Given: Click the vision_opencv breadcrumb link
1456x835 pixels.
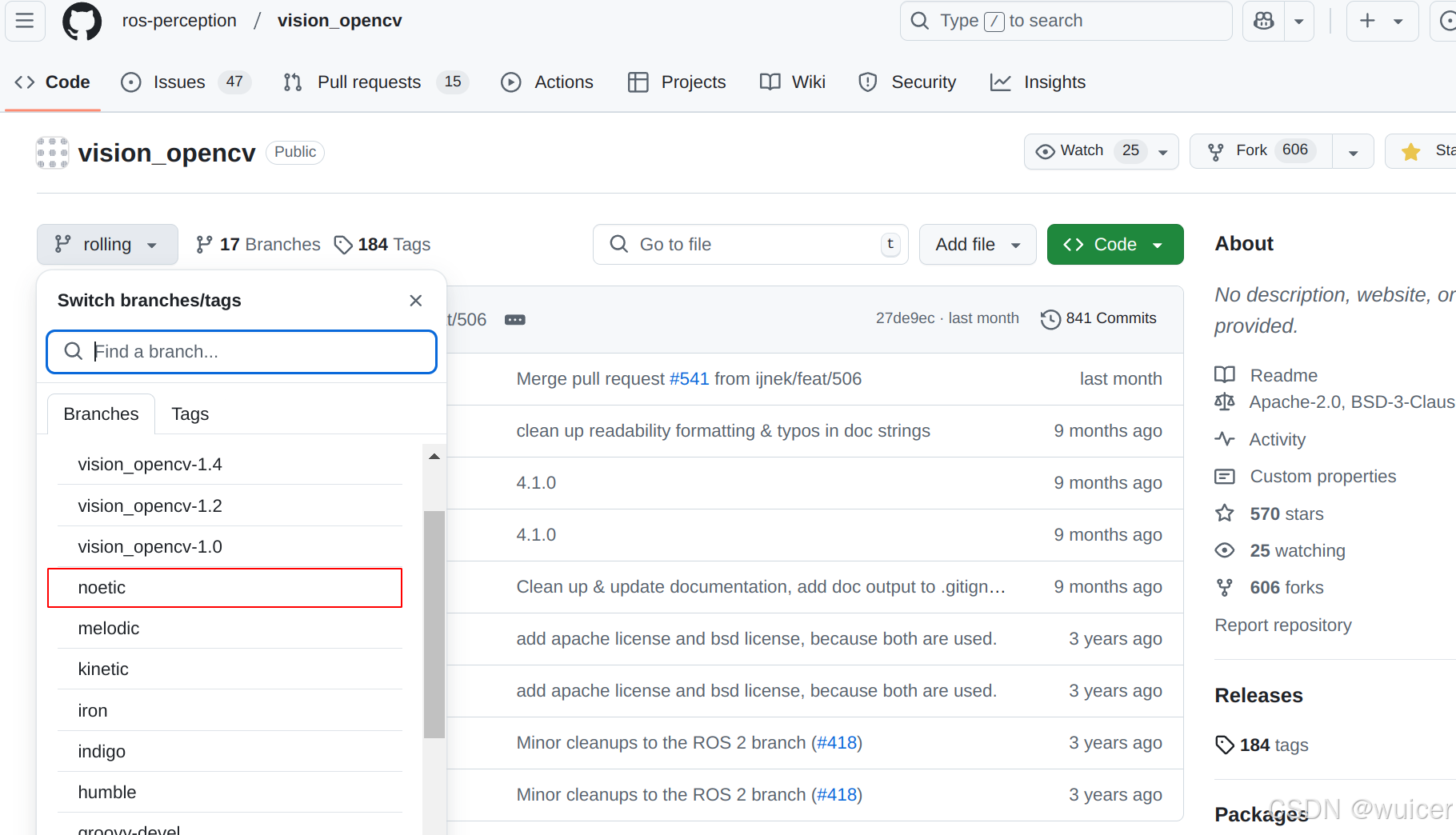Looking at the screenshot, I should tap(339, 21).
